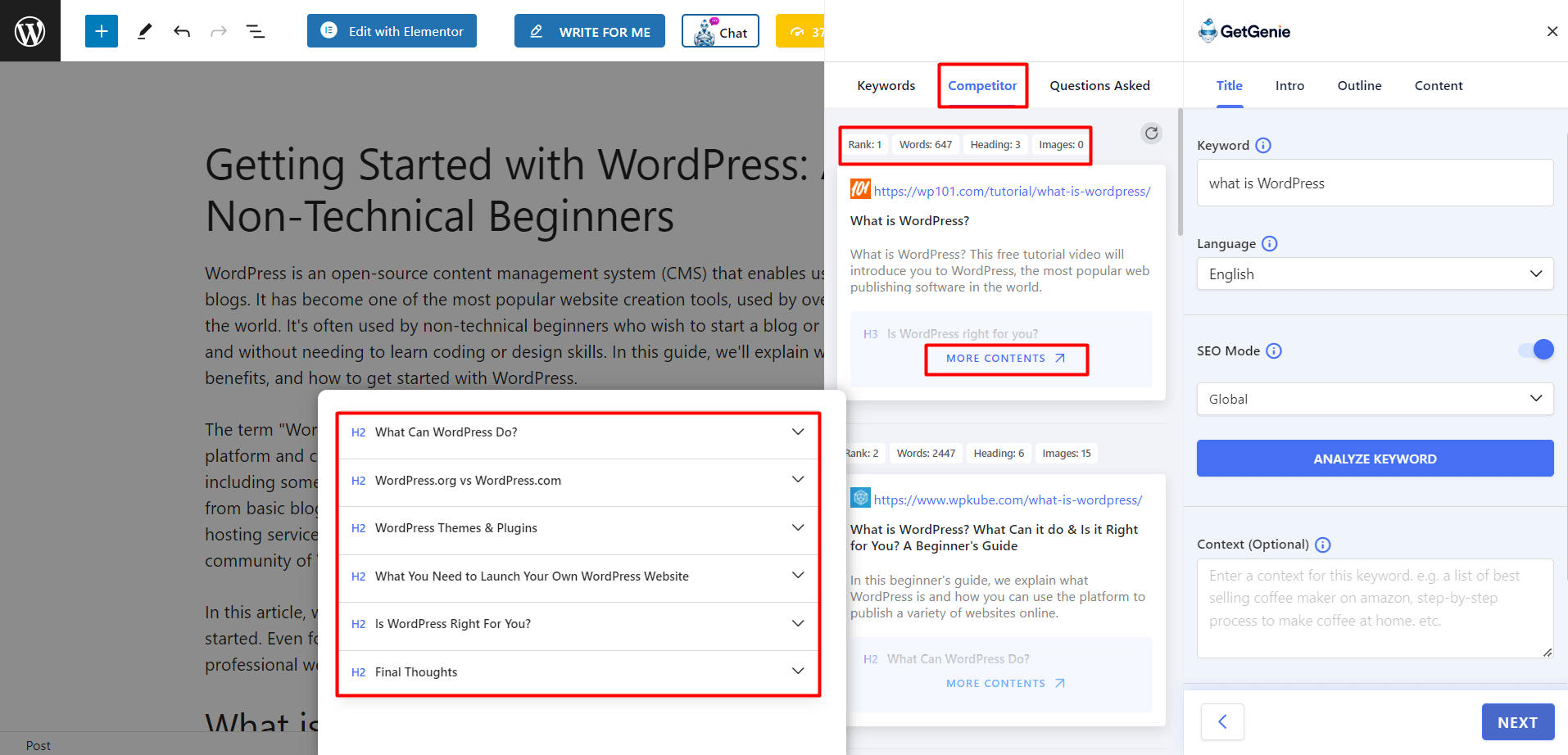Switch to the Keywords tab
Image resolution: width=1568 pixels, height=755 pixels.
click(x=886, y=85)
